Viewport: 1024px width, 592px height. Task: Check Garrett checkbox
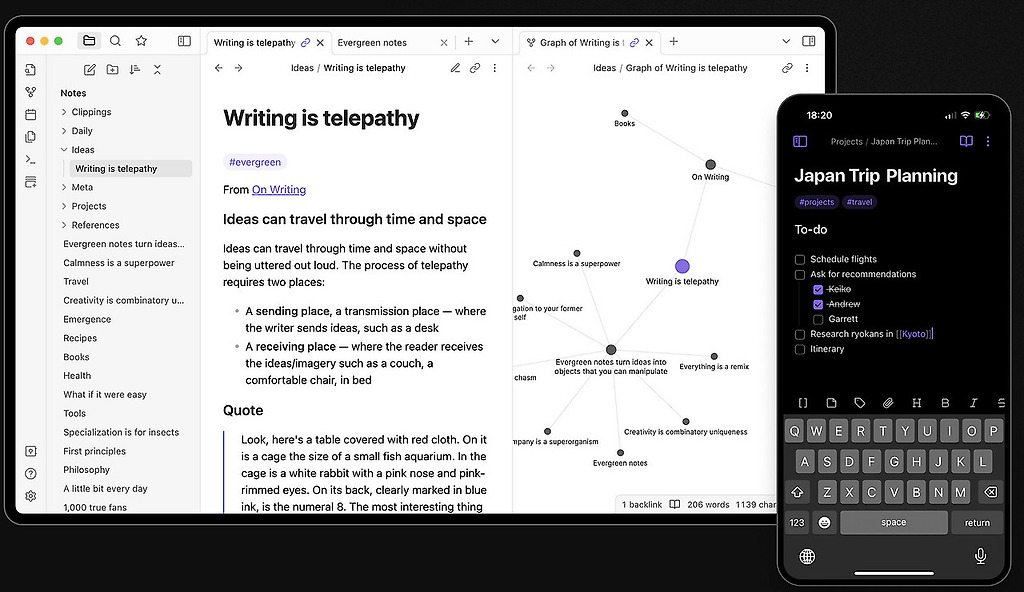pos(818,320)
